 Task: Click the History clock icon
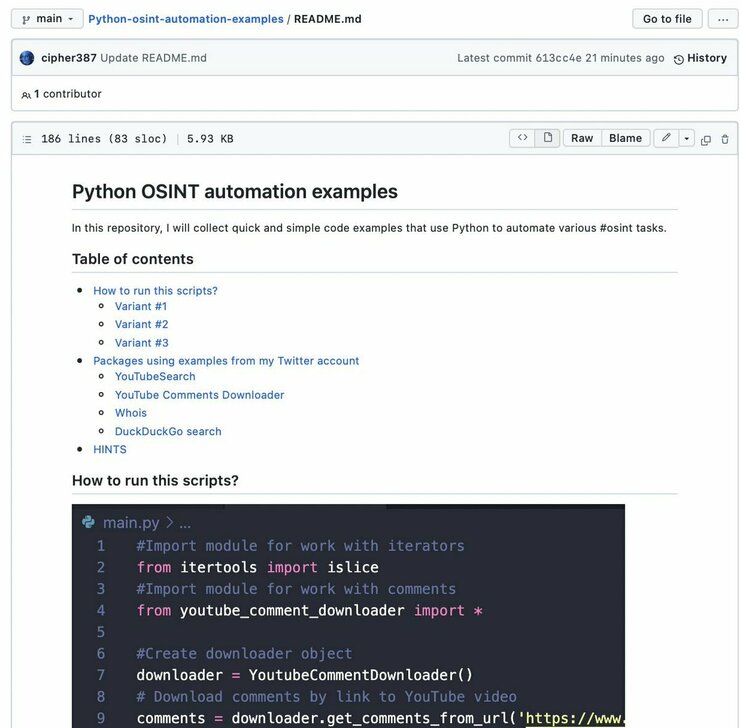[679, 59]
